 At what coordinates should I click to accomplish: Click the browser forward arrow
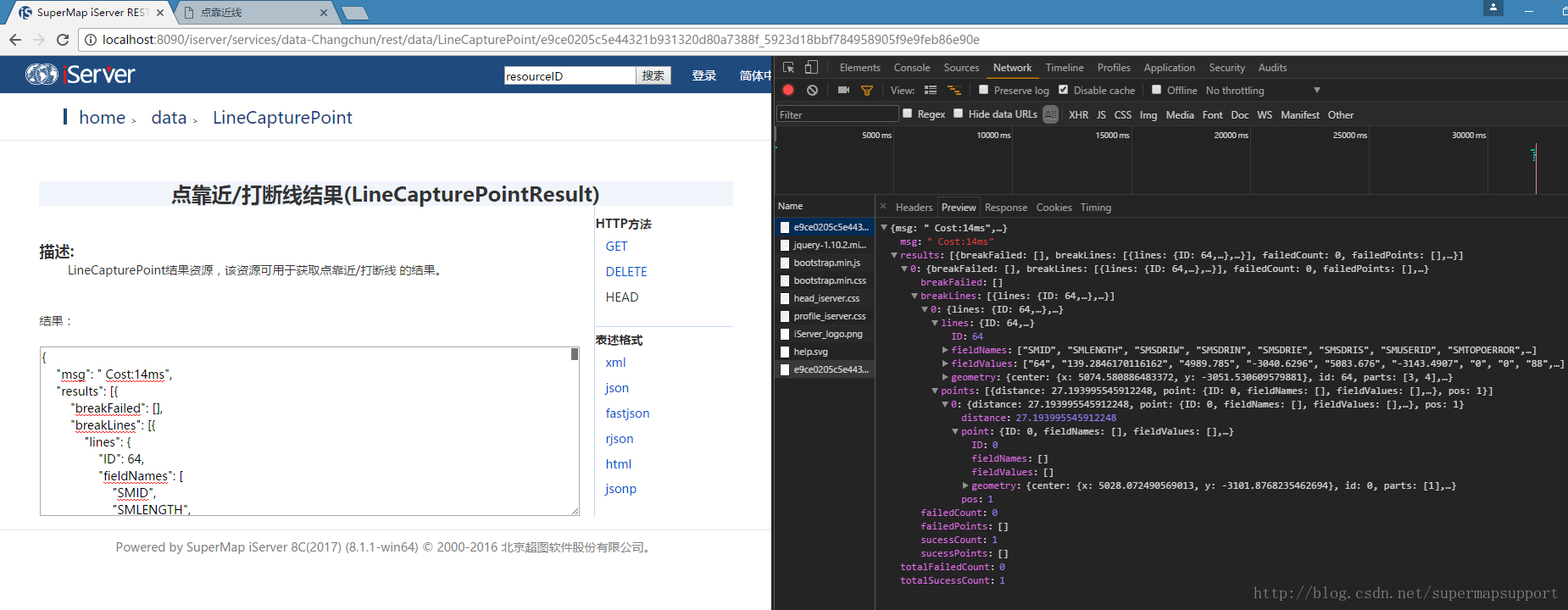point(39,40)
